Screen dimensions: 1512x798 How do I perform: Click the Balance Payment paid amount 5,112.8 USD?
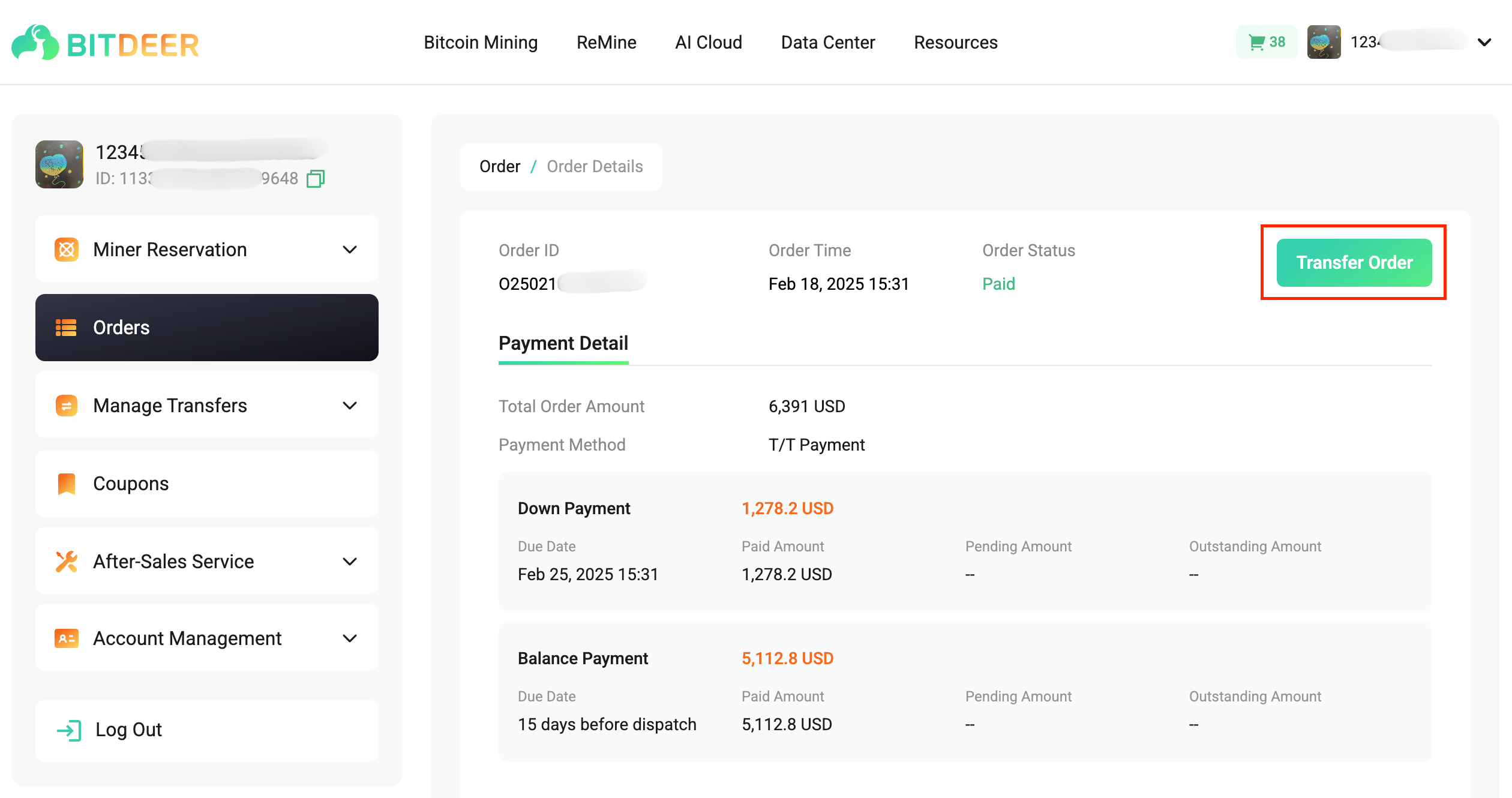point(787,724)
